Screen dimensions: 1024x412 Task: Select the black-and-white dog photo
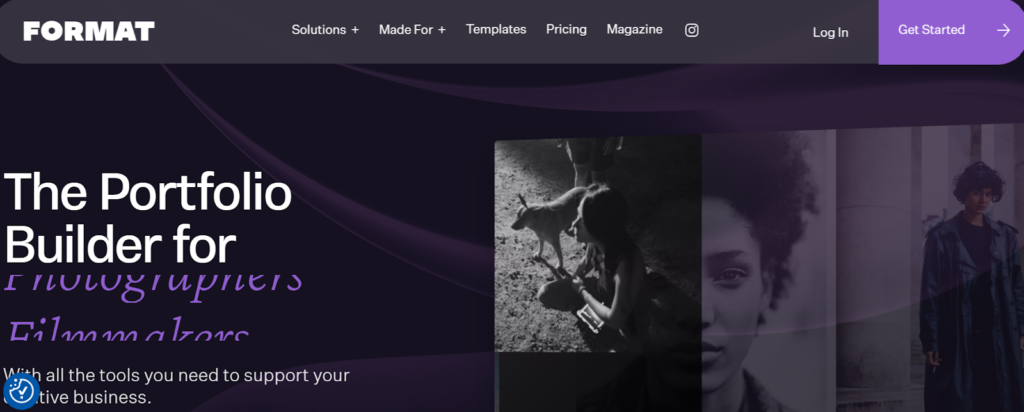coord(597,245)
